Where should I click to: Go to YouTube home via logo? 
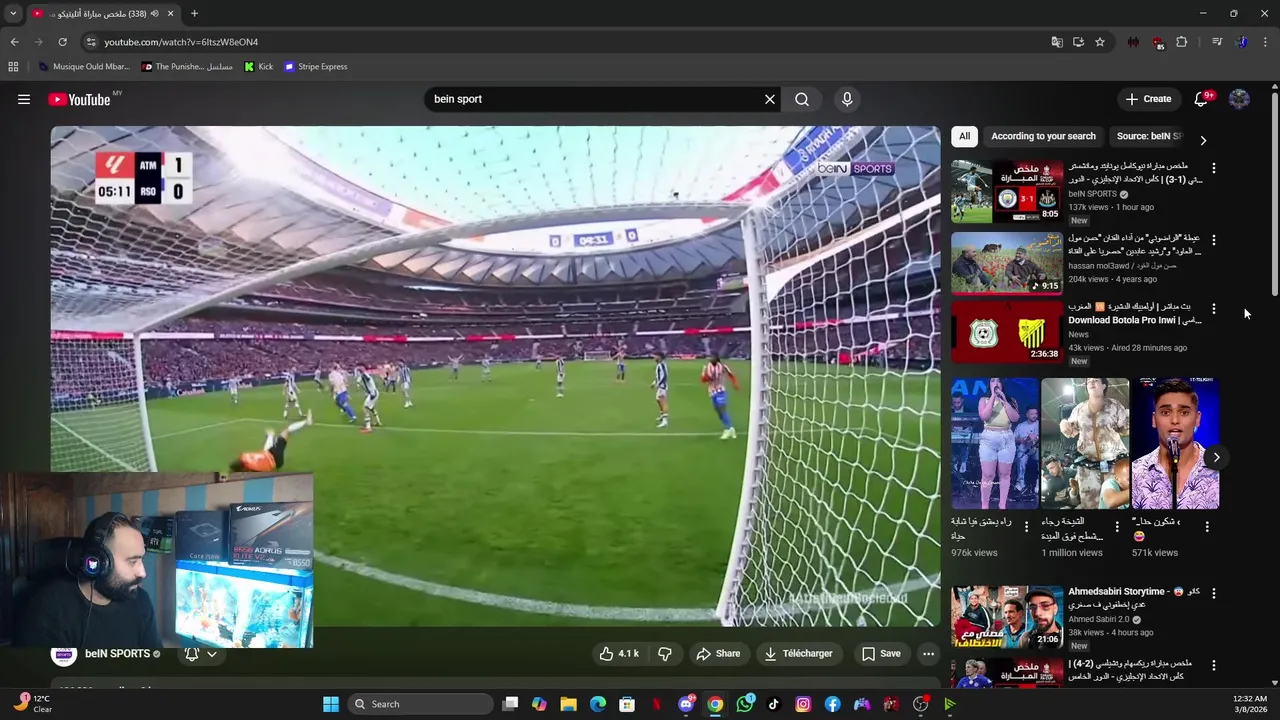tap(79, 99)
